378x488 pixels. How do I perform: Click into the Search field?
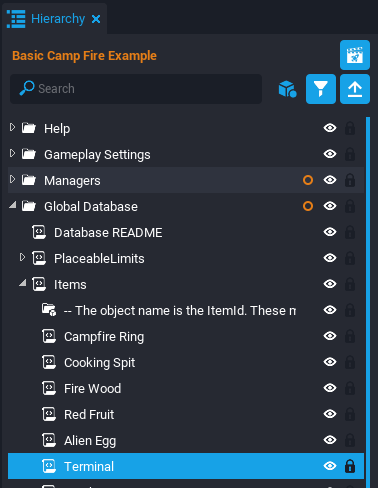136,89
